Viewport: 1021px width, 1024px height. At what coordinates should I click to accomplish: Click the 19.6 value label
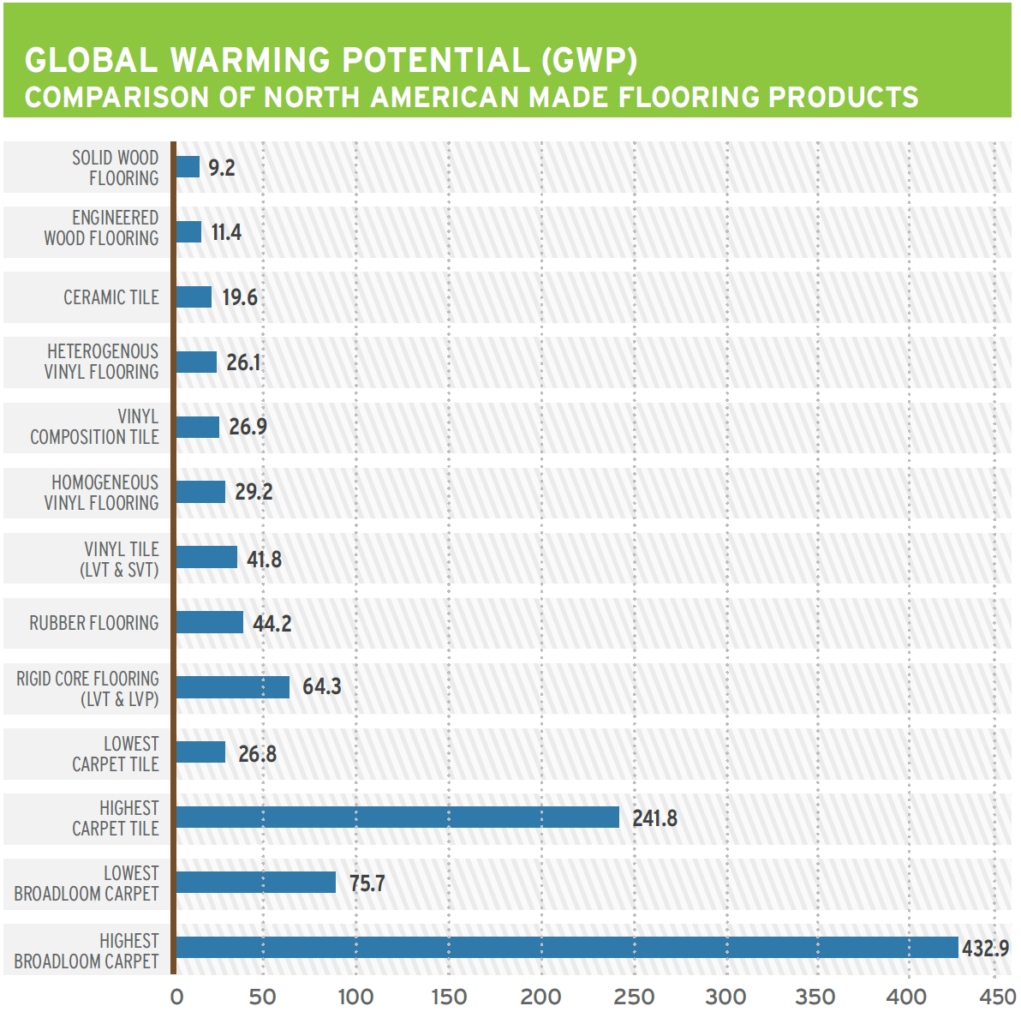[240, 297]
